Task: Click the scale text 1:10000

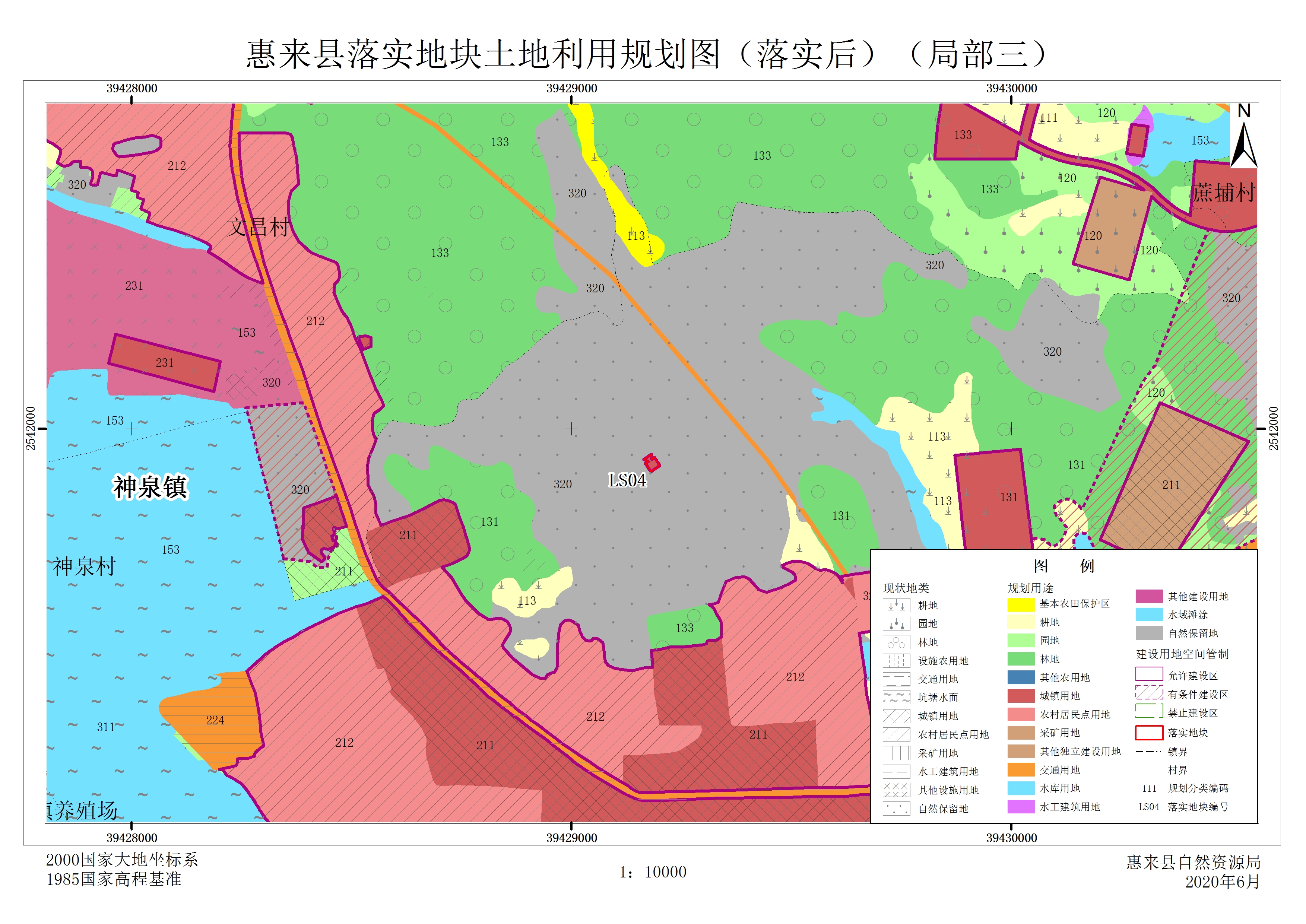Action: (x=653, y=872)
